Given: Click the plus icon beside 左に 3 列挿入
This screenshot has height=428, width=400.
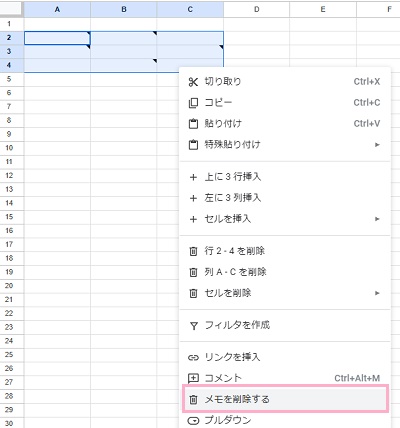Looking at the screenshot, I should 193,198.
